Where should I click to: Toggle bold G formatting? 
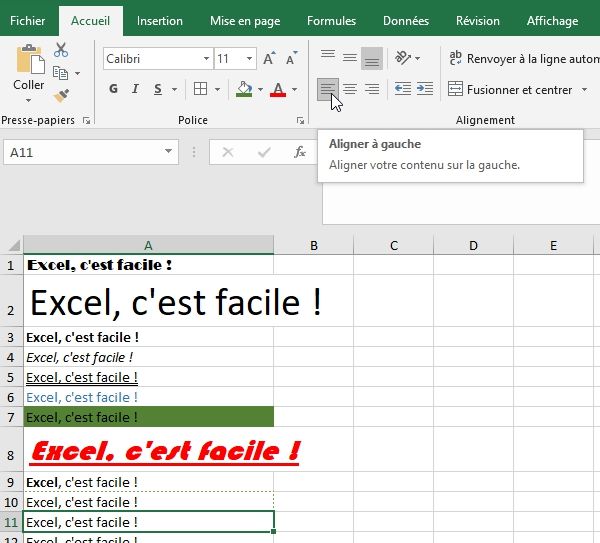113,89
